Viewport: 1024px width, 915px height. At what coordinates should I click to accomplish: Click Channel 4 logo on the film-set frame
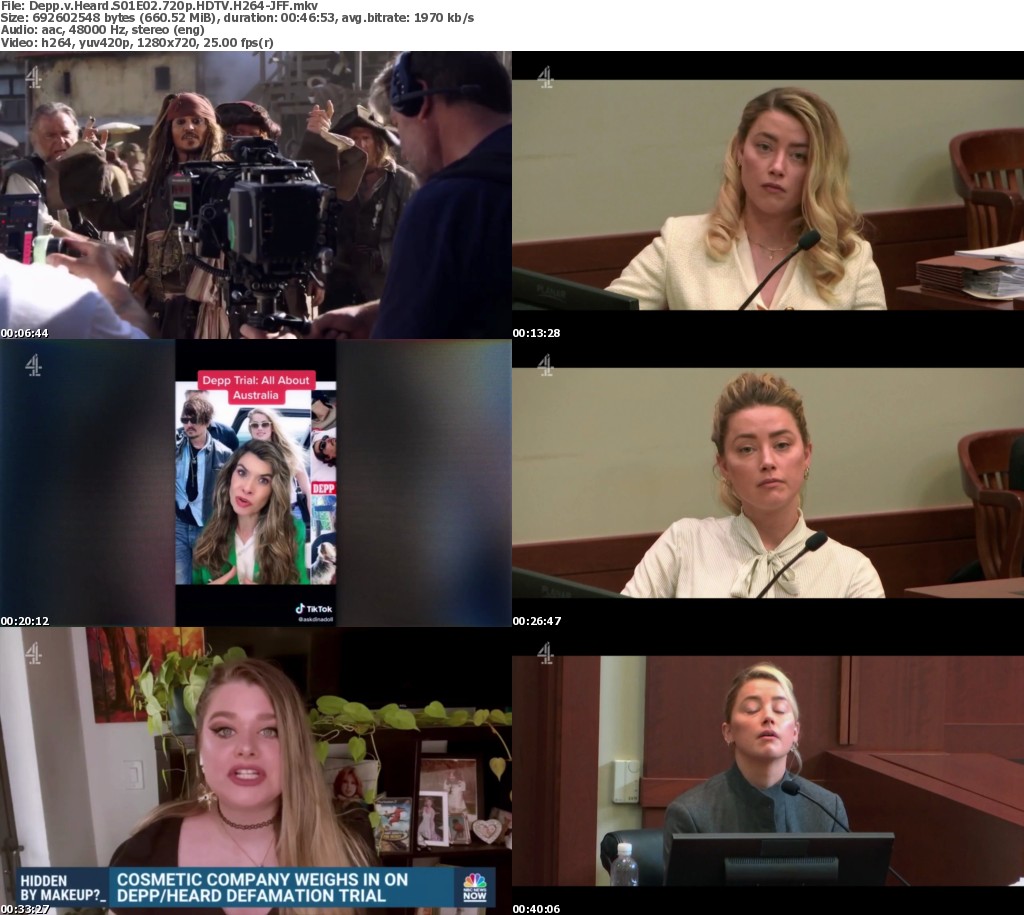pos(33,77)
